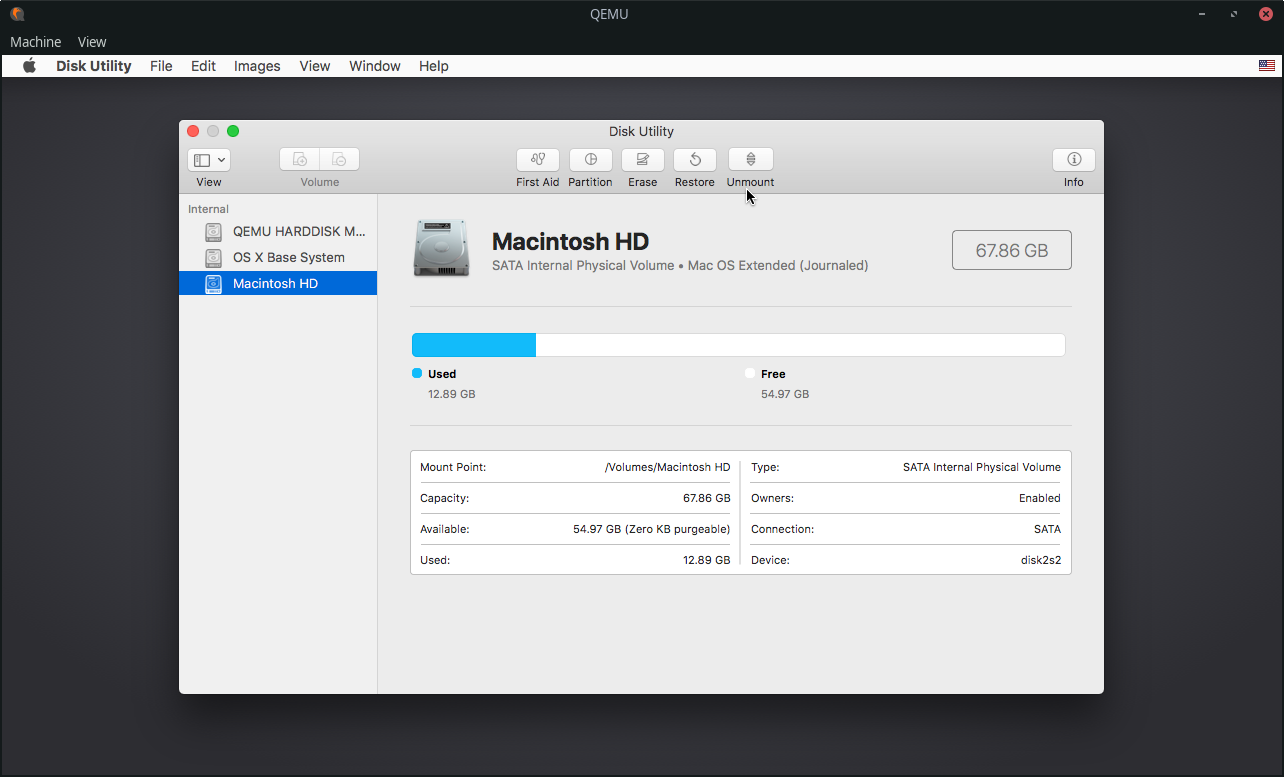Open the File menu

click(161, 66)
